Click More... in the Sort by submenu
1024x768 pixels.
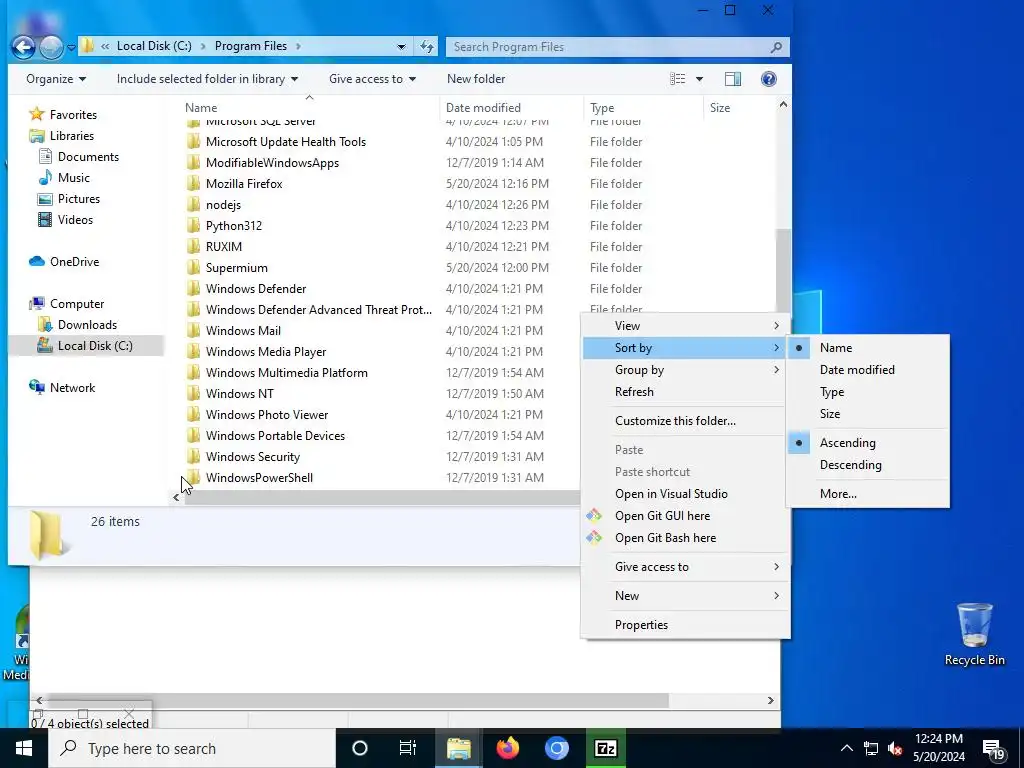tap(868, 494)
